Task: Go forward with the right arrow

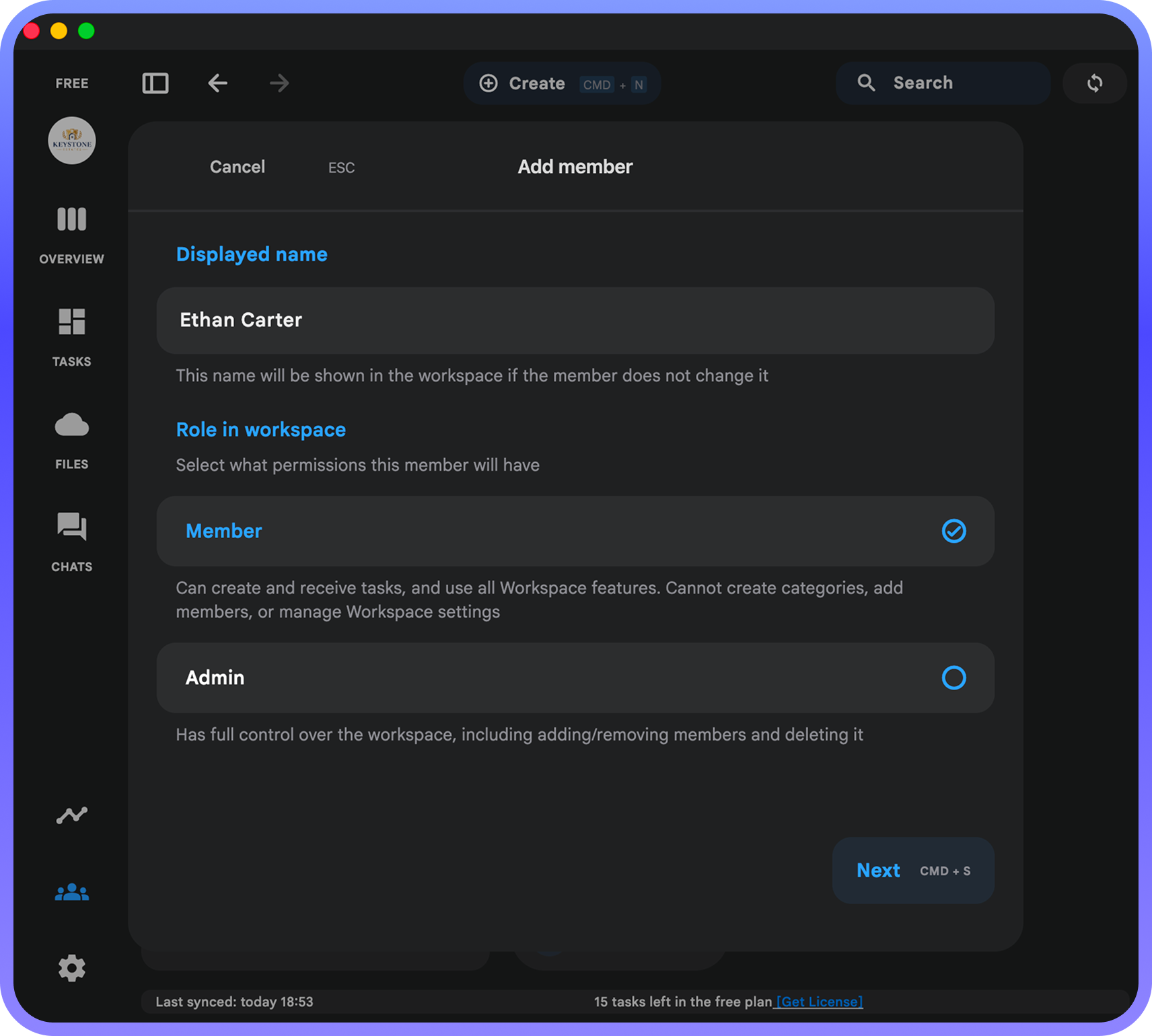Action: tap(279, 83)
